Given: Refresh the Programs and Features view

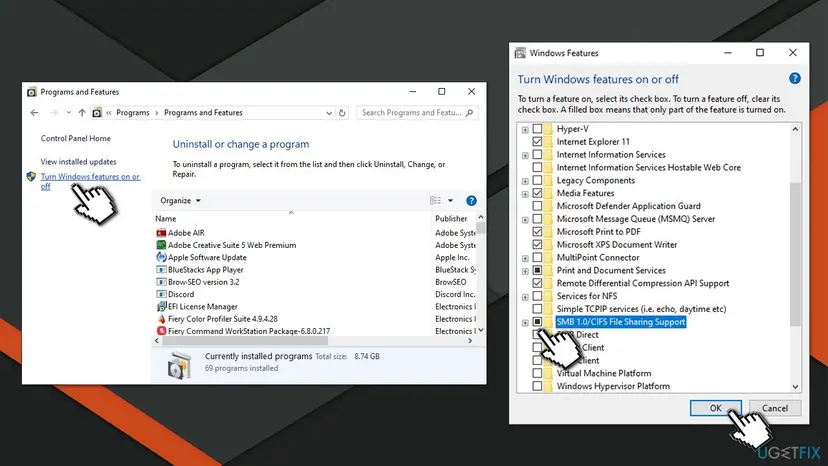Looking at the screenshot, I should coord(342,113).
